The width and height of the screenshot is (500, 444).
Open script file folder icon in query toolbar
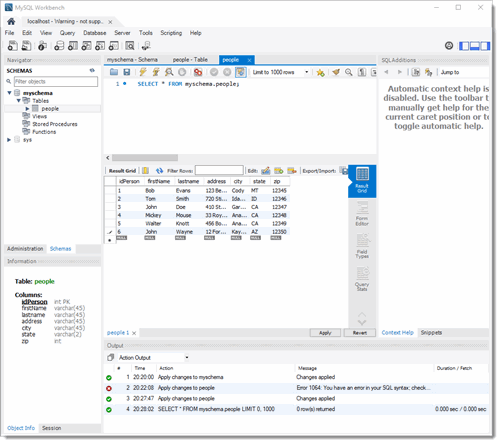(x=114, y=72)
